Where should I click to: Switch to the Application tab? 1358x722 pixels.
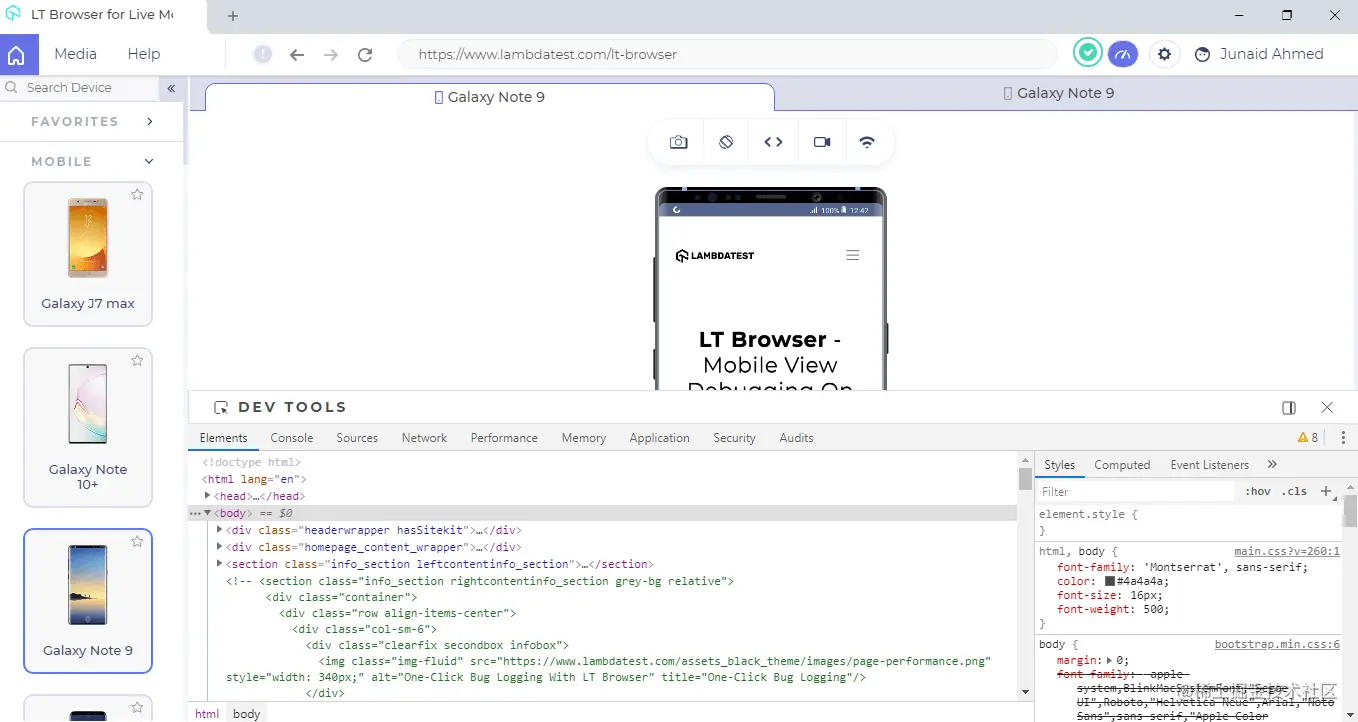[660, 438]
